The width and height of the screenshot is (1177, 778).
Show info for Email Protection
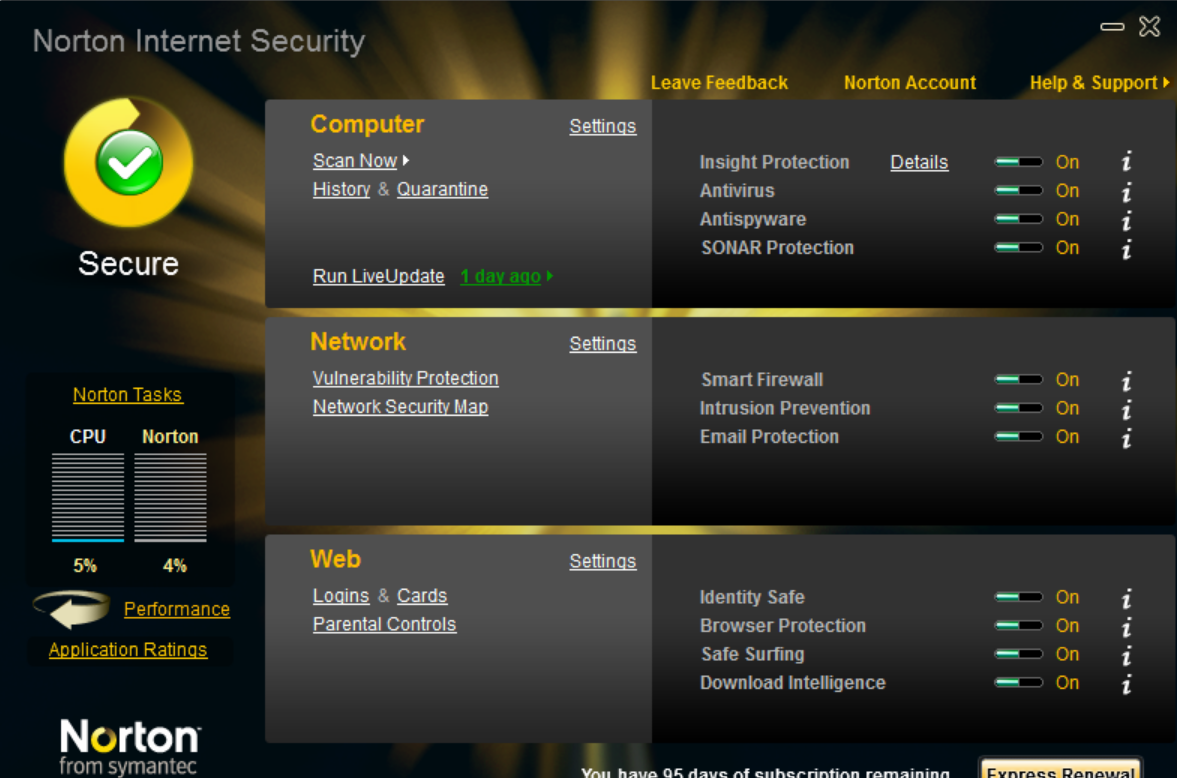pyautogui.click(x=1127, y=437)
